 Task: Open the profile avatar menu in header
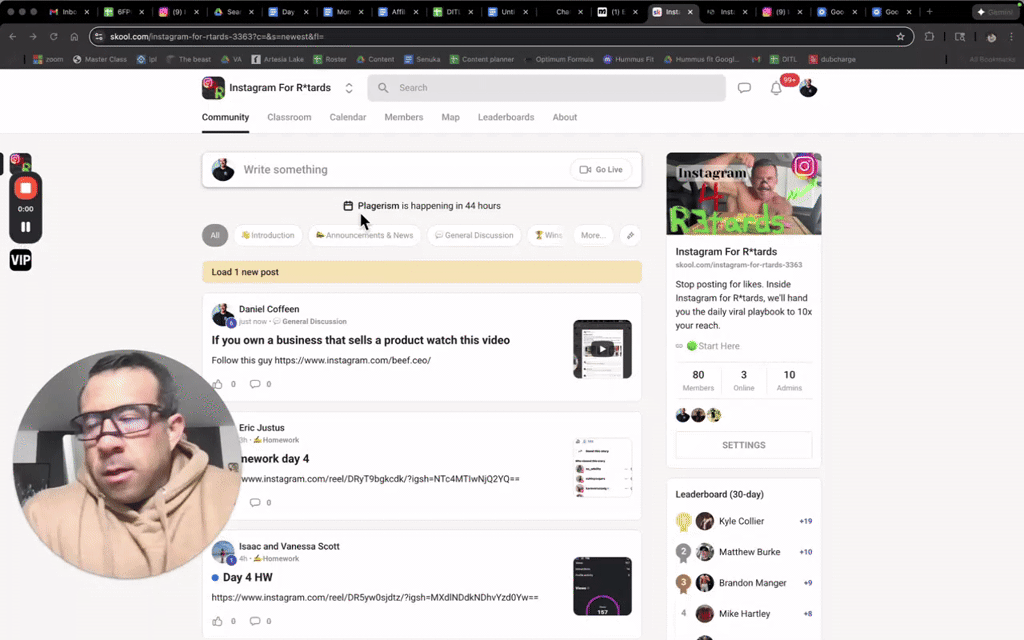[808, 88]
